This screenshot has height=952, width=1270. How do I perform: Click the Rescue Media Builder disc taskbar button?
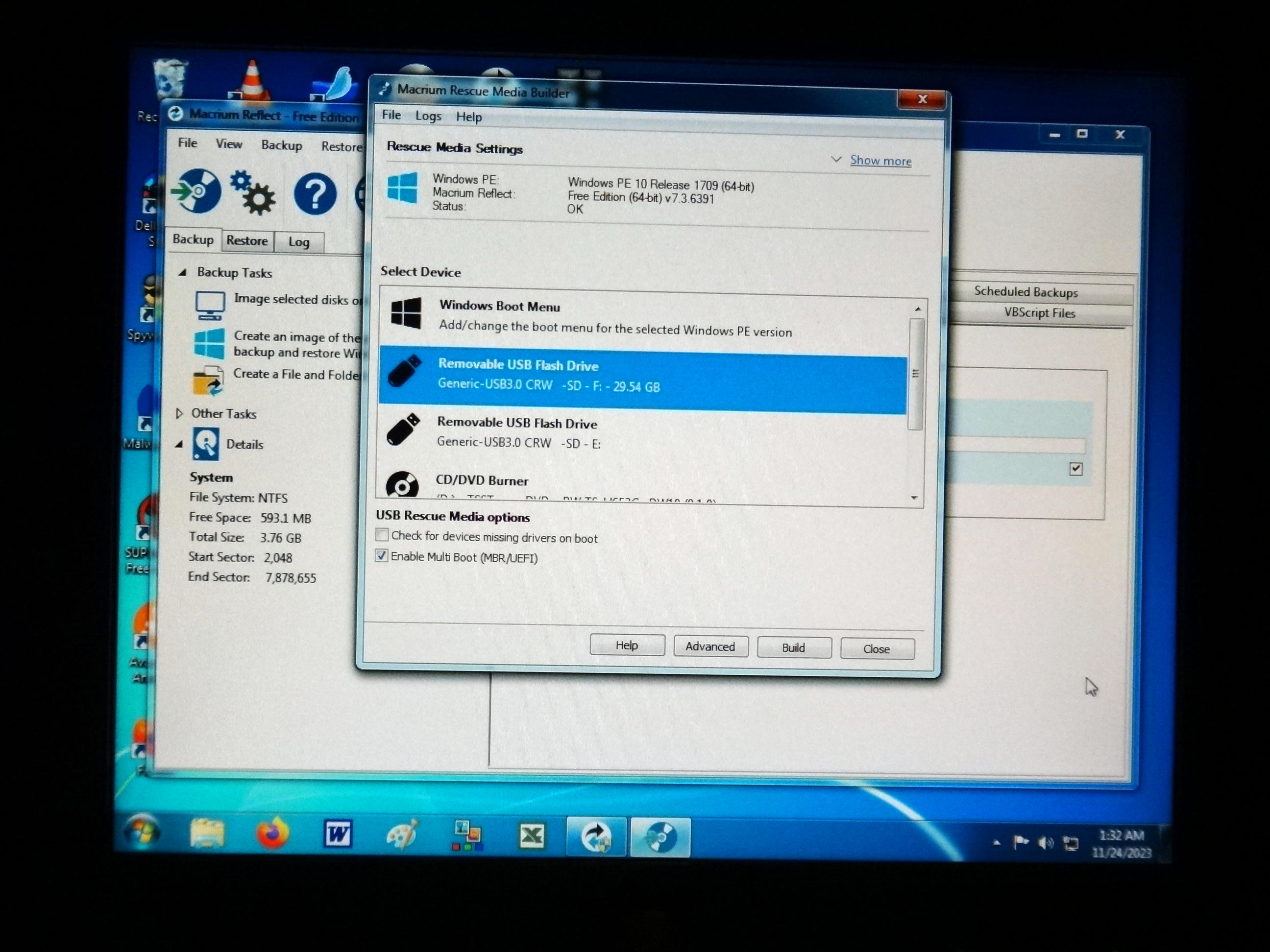[x=660, y=837]
